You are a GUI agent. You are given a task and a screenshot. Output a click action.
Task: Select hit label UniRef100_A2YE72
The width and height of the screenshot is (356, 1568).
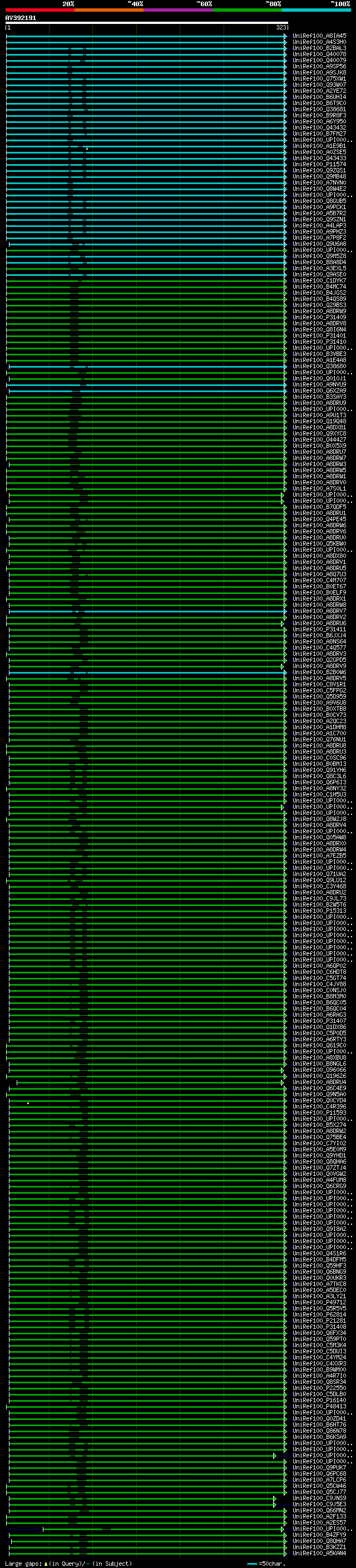[319, 91]
